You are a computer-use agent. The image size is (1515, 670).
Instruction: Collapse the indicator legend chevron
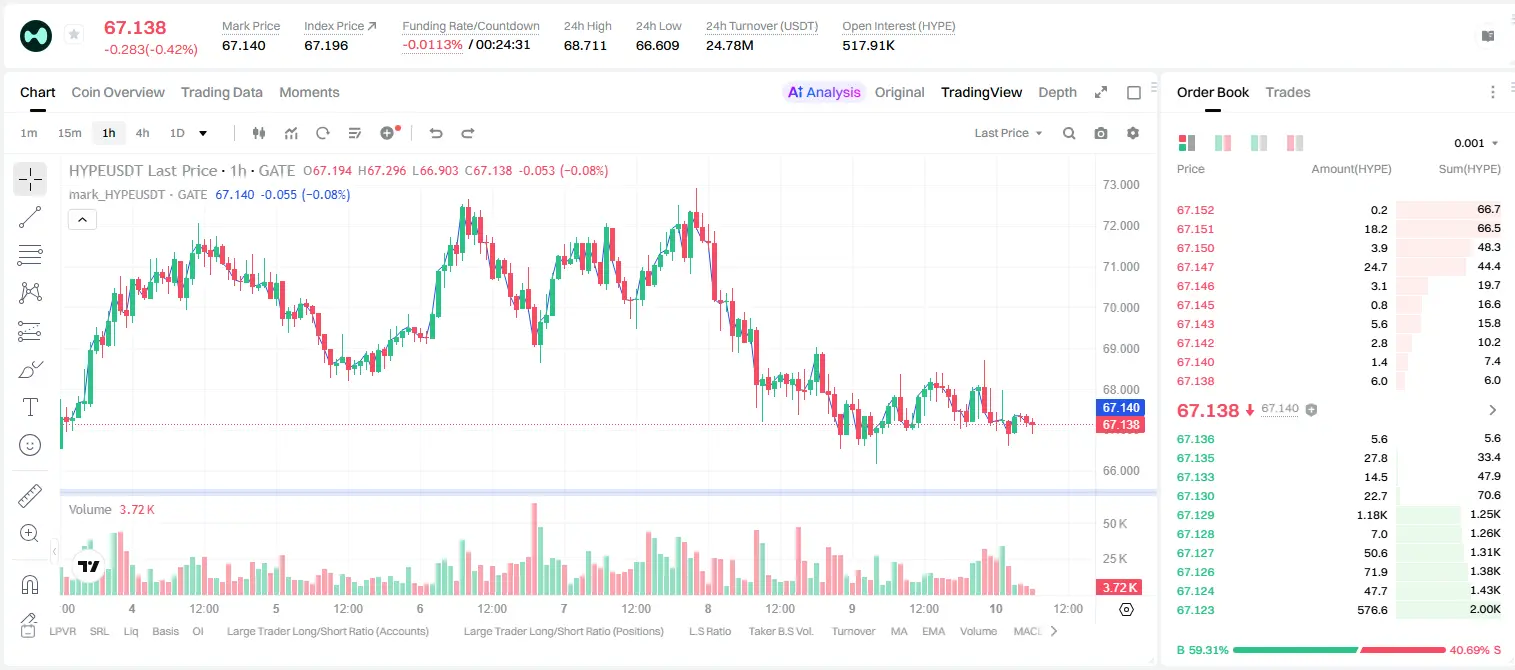coord(82,220)
